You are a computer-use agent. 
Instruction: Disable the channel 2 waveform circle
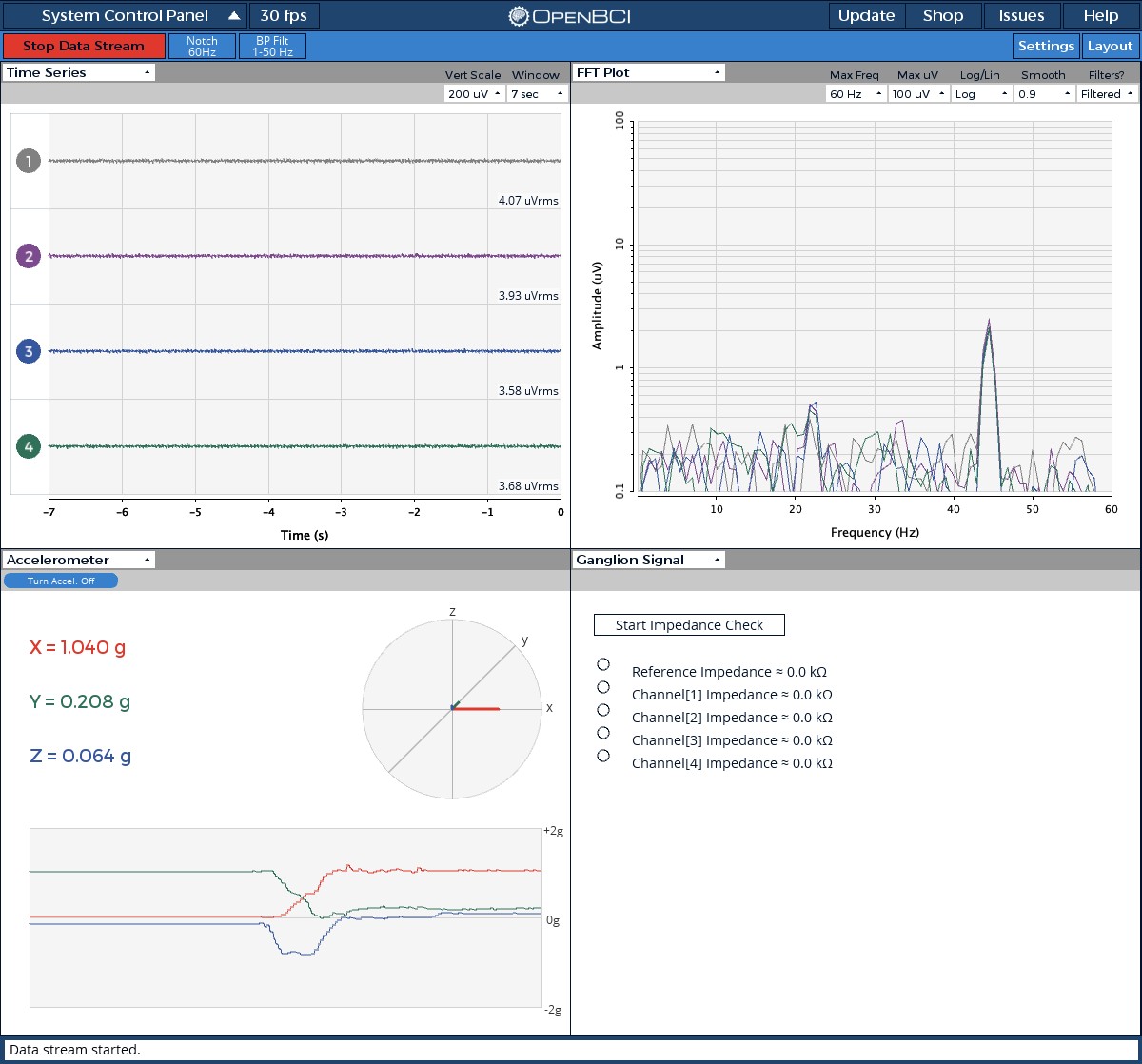pyautogui.click(x=28, y=257)
